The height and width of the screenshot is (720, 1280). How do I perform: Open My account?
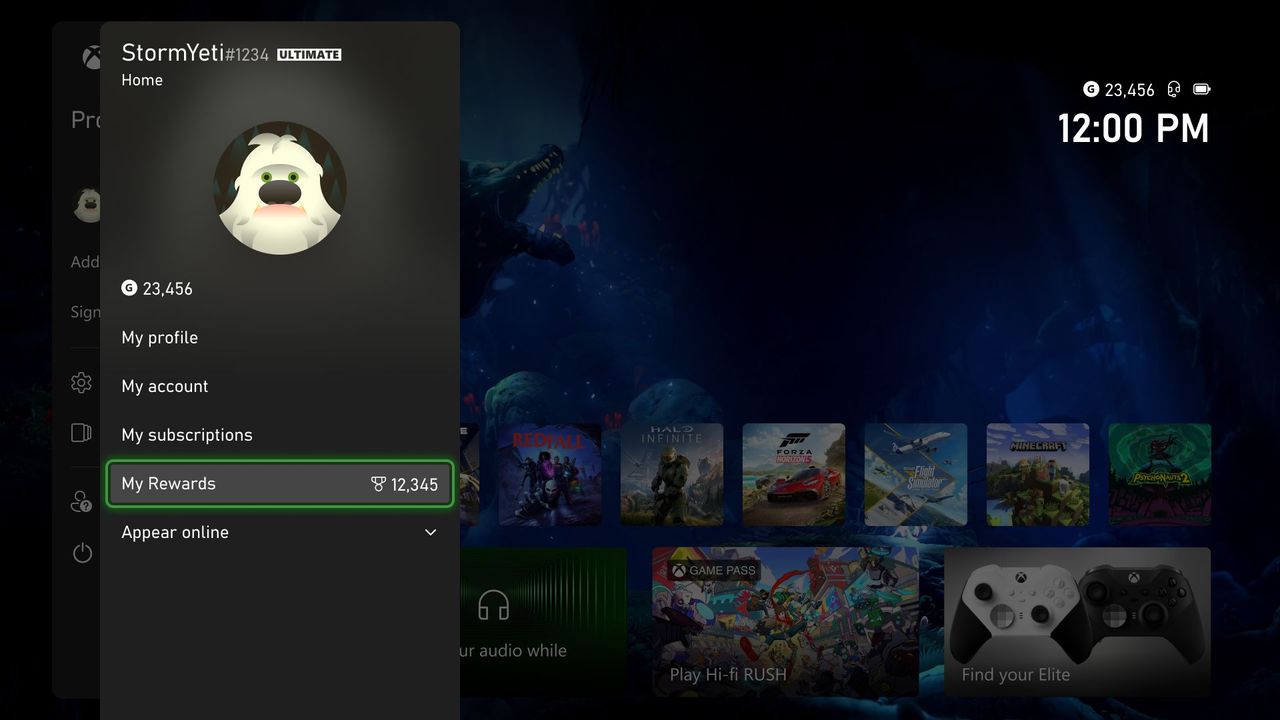[280, 386]
